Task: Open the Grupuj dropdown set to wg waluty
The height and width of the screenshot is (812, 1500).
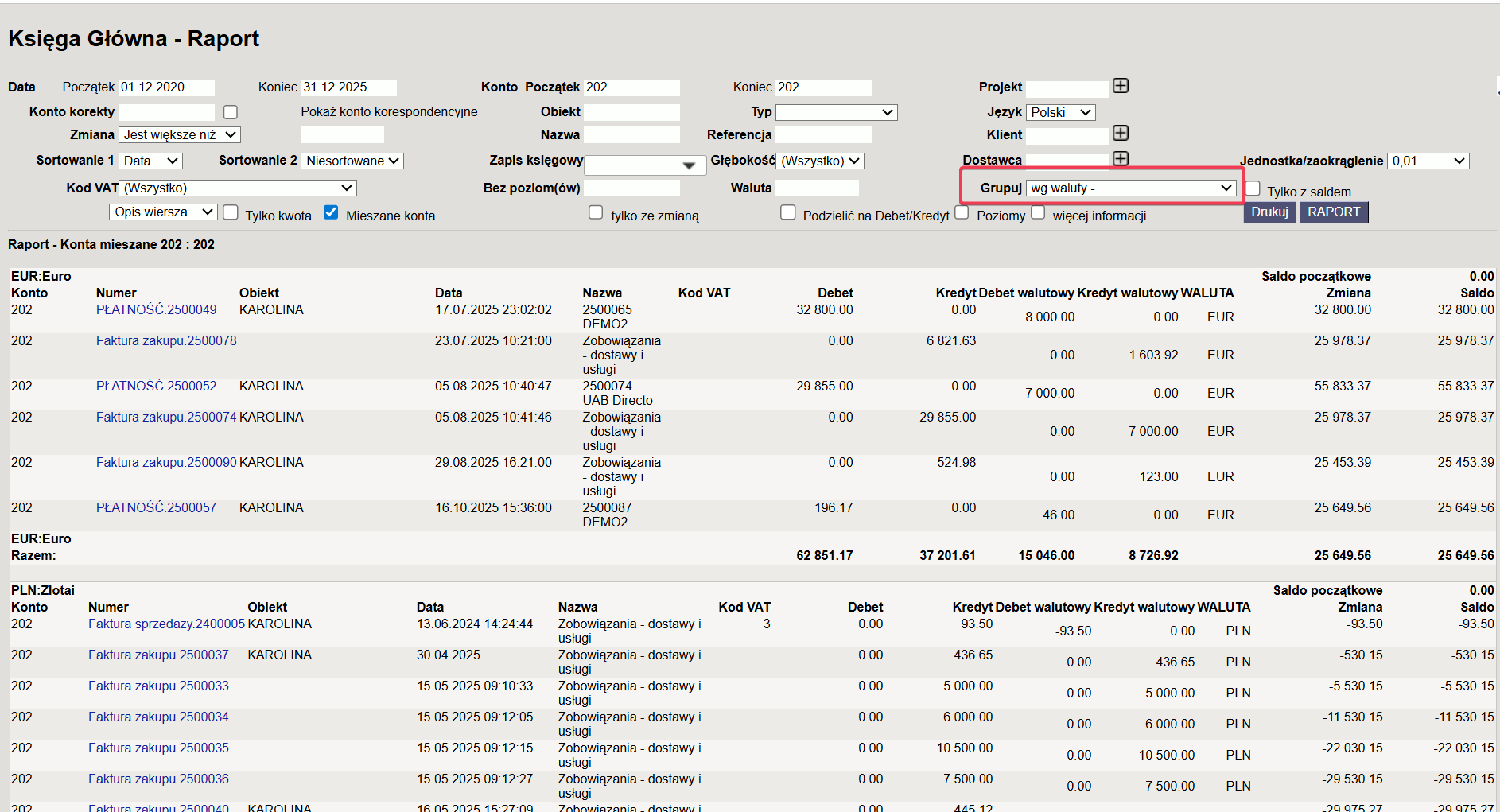Action: [1130, 188]
